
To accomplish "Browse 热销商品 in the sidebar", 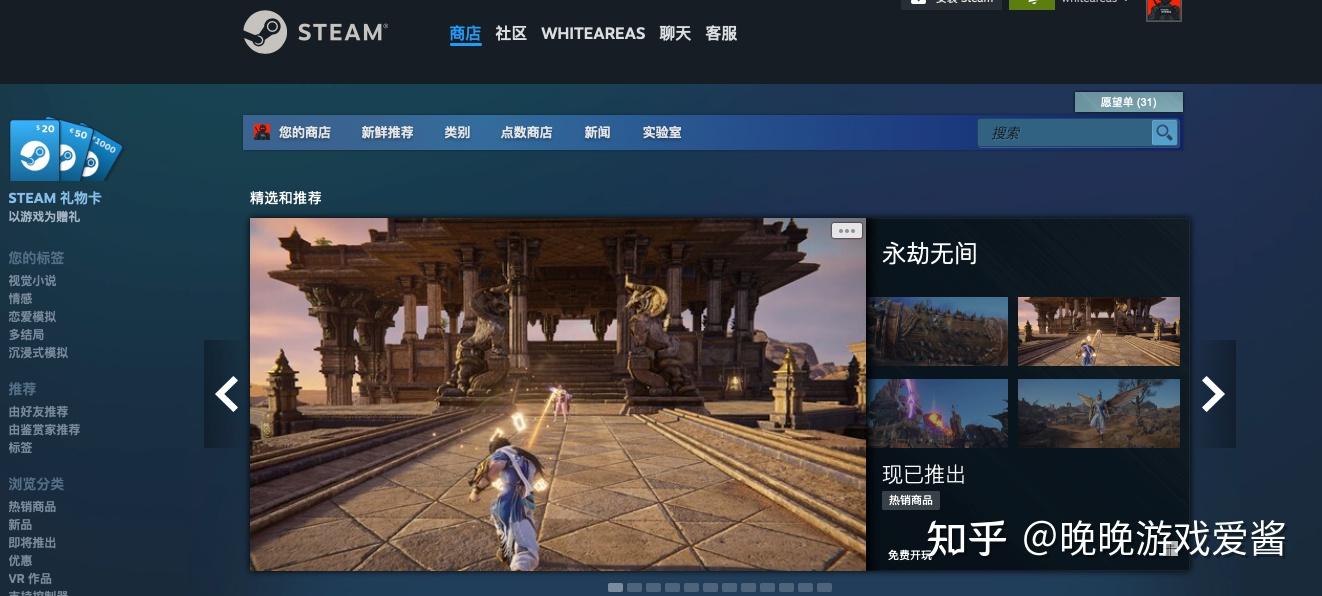I will click(x=32, y=507).
